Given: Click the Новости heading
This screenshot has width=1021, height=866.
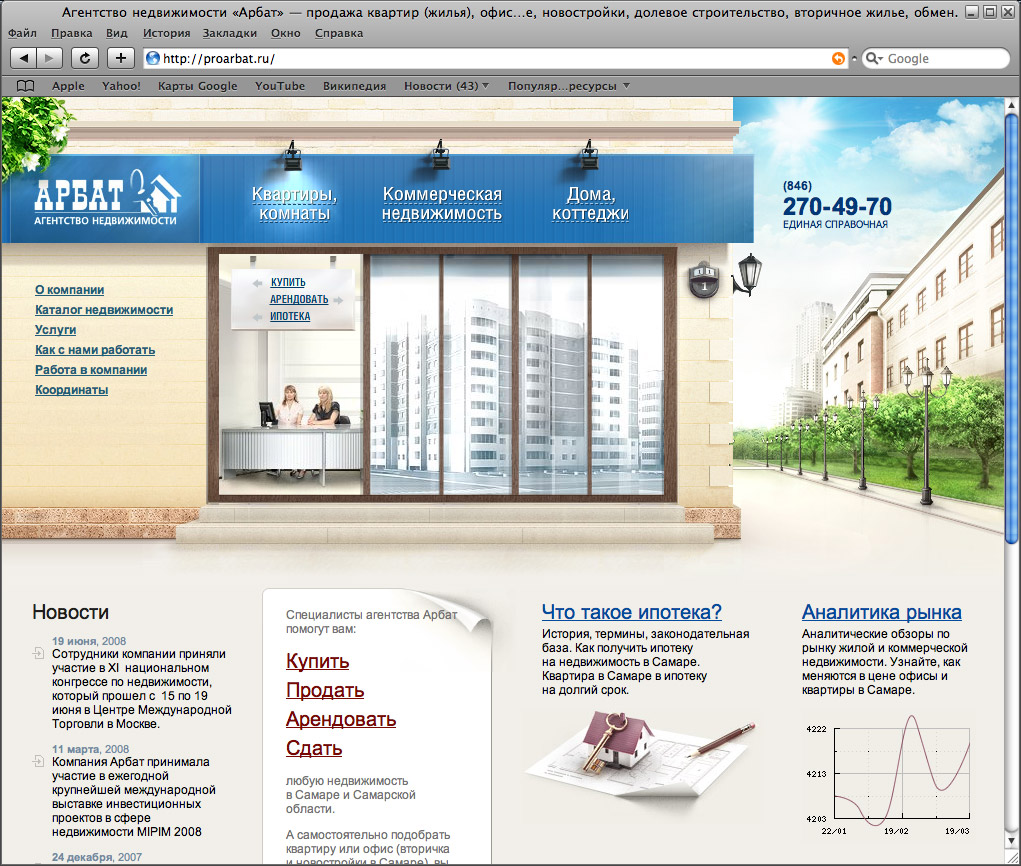Looking at the screenshot, I should pyautogui.click(x=70, y=612).
